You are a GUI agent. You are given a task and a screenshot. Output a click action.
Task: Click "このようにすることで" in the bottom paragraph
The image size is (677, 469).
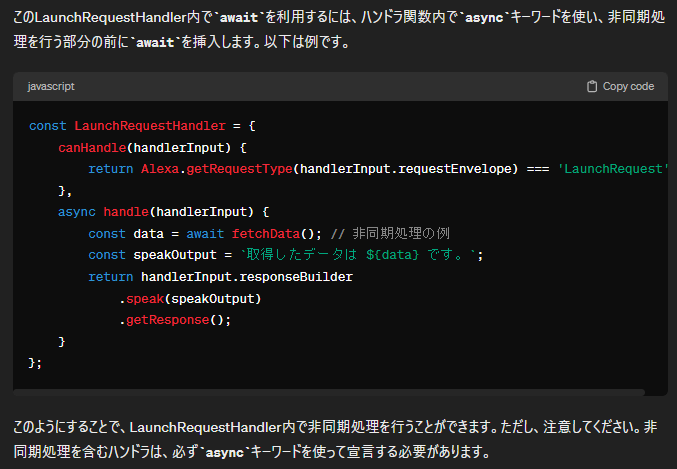[x=67, y=427]
